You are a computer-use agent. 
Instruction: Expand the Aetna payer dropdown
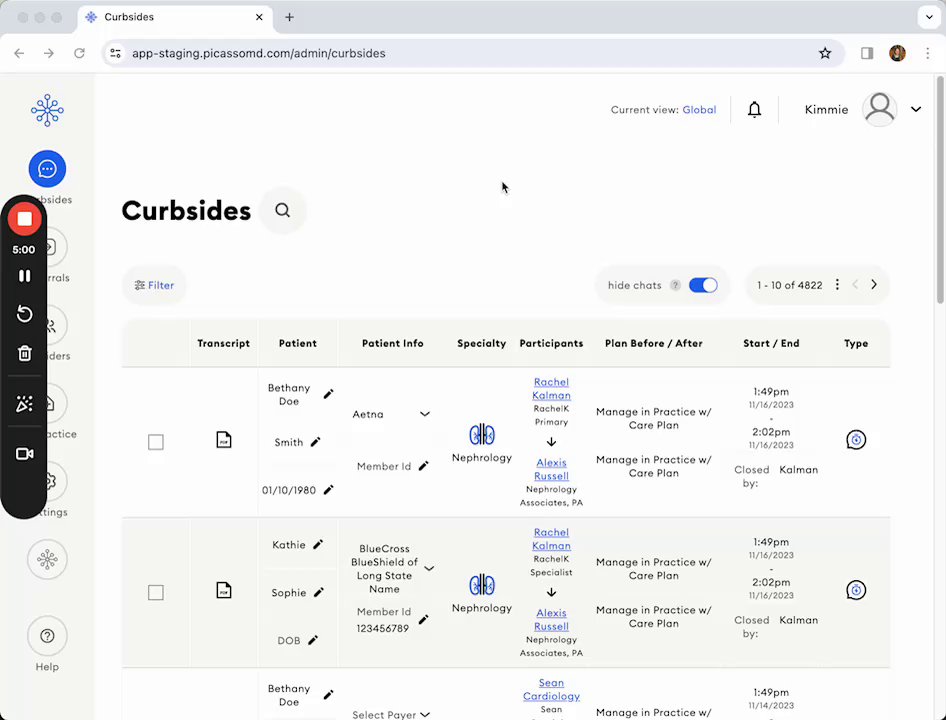pos(425,414)
